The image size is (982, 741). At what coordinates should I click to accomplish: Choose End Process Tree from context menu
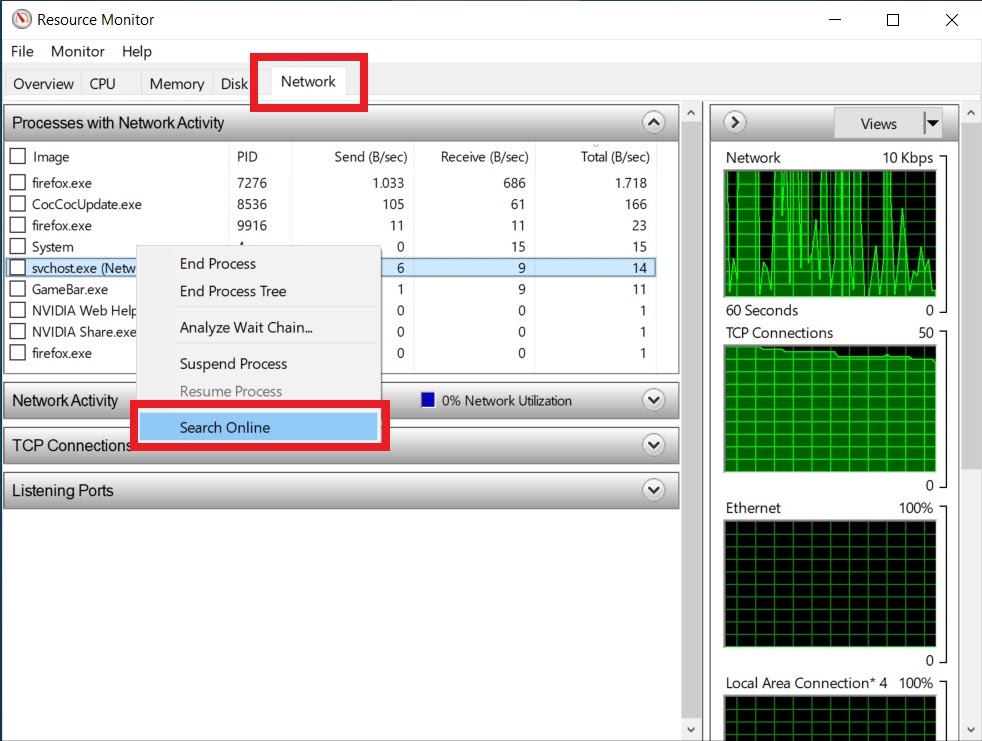(232, 291)
